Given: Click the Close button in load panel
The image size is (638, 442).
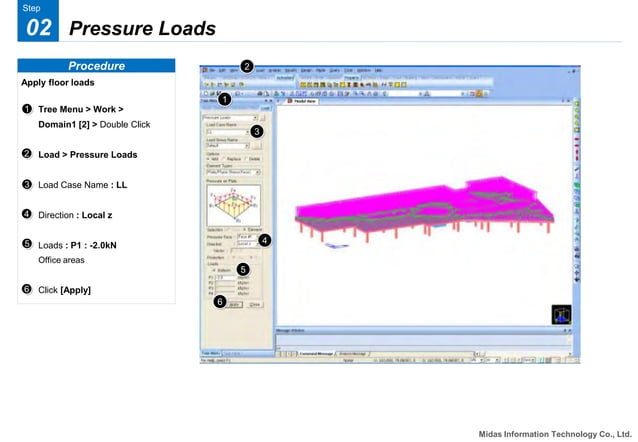Looking at the screenshot, I should [256, 304].
